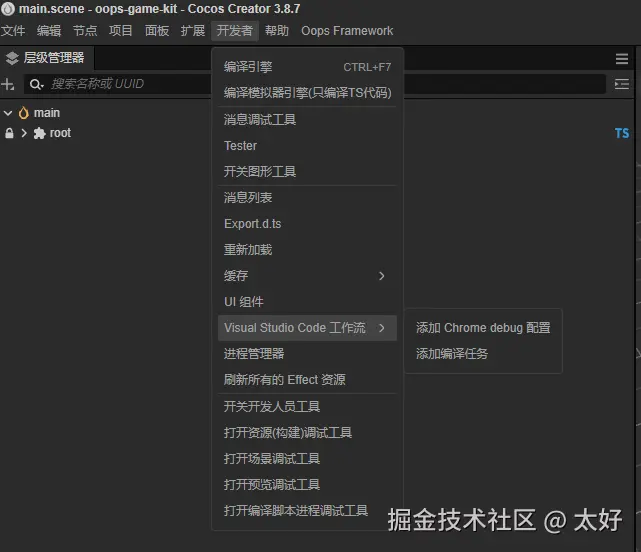This screenshot has height=552, width=641.
Task: Toggle 开关图形工具
Action: (x=307, y=172)
